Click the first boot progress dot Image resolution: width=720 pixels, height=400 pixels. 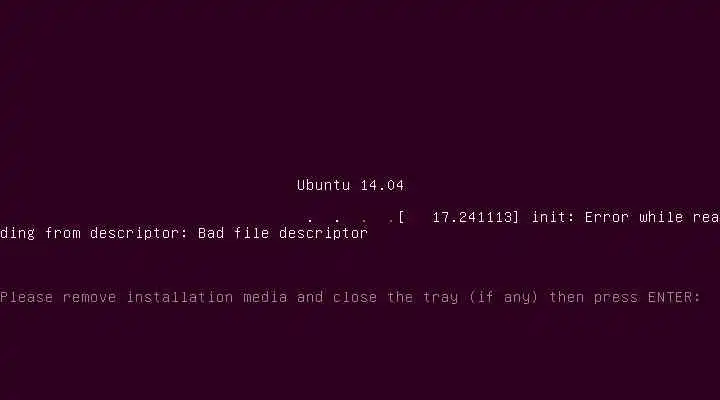[x=310, y=221]
